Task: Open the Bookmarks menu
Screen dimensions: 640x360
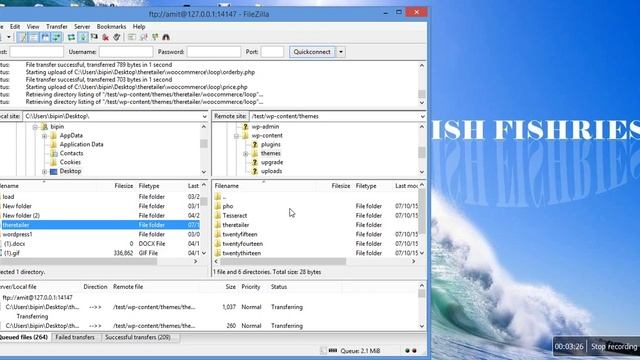Action: [x=111, y=27]
